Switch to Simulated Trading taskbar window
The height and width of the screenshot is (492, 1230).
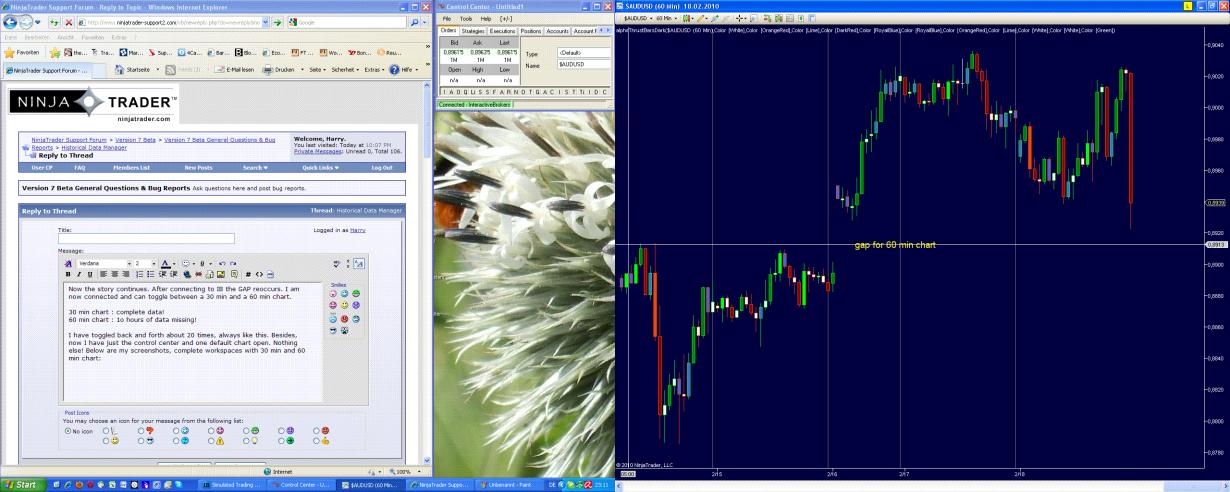click(234, 484)
